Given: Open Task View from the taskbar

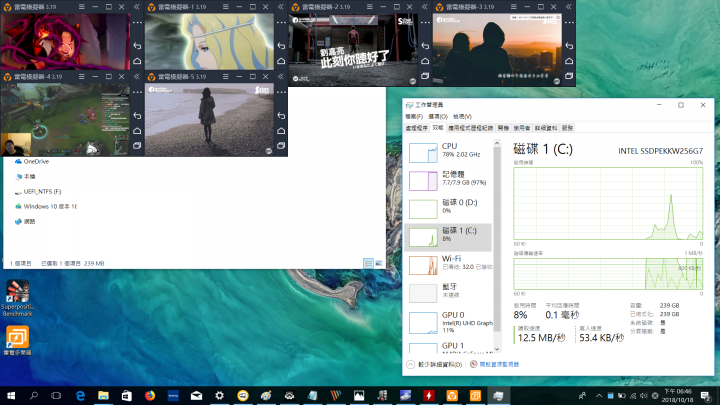Looking at the screenshot, I should point(56,395).
